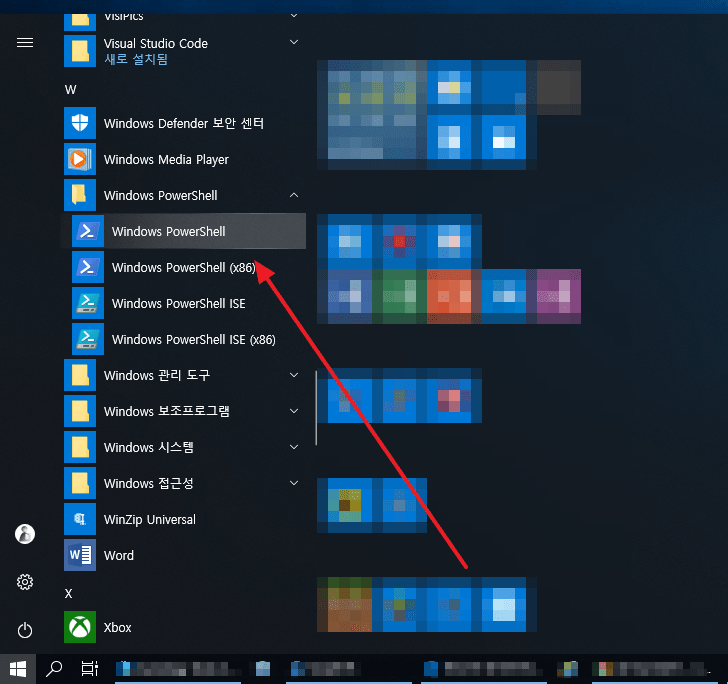This screenshot has width=728, height=684.
Task: Click the letter X section header
Action: [69, 593]
